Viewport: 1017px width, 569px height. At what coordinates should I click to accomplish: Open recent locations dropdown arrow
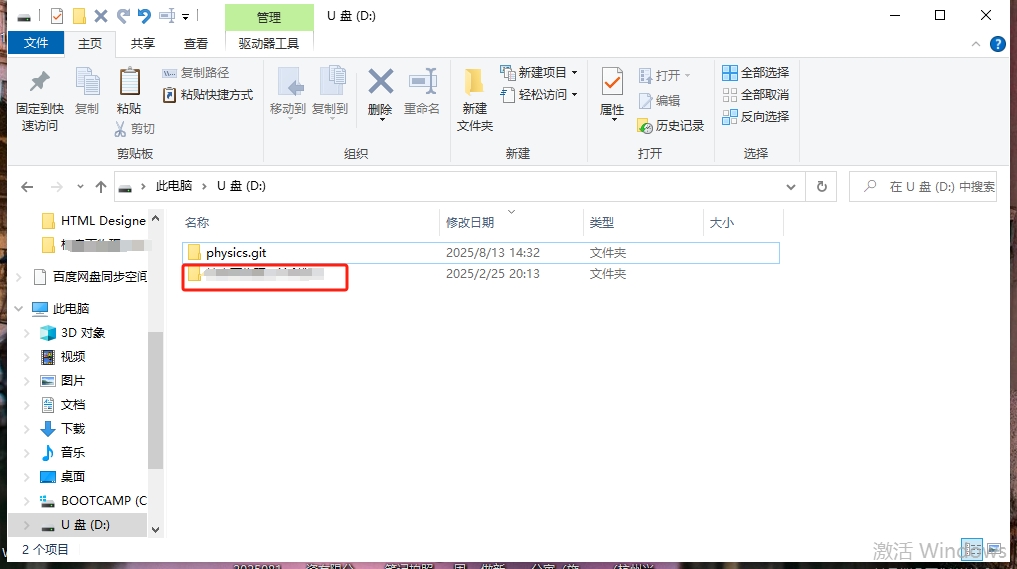click(x=80, y=187)
